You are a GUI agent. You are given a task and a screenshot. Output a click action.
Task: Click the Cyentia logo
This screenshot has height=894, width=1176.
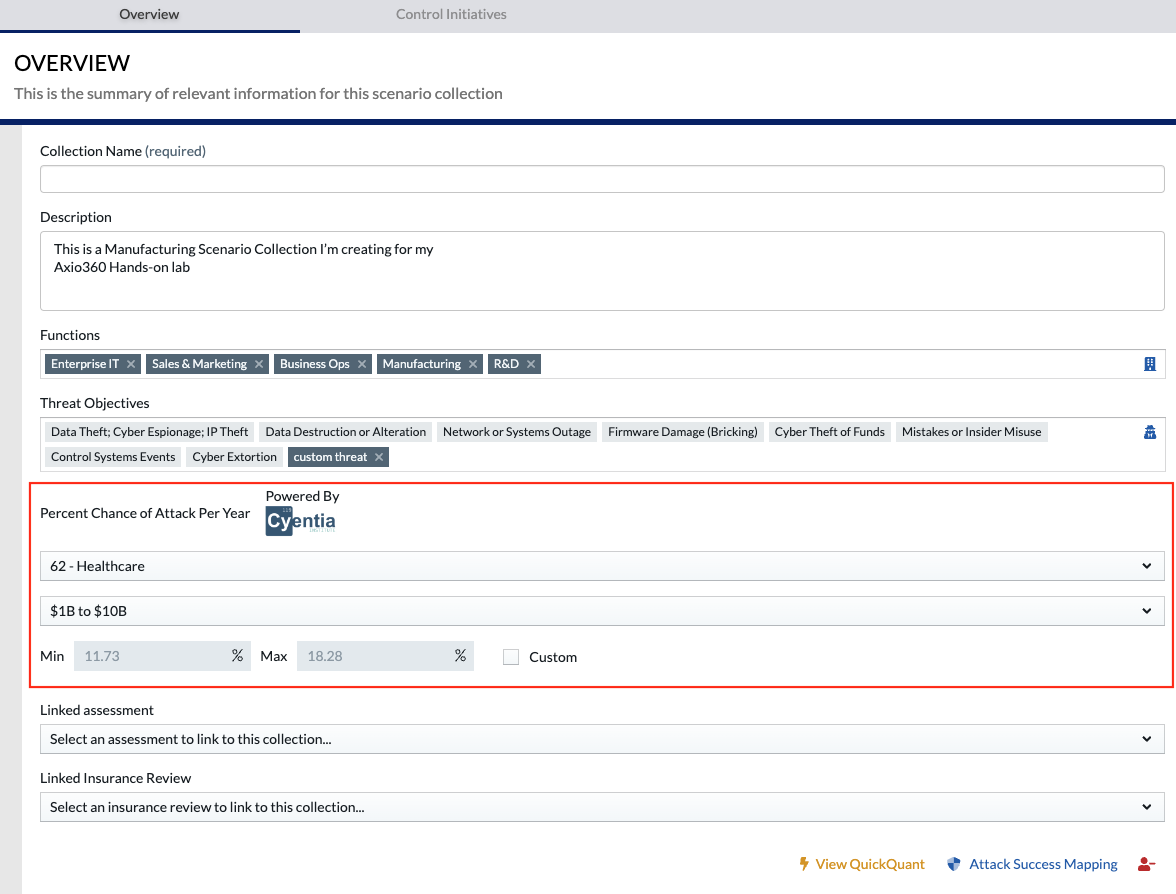tap(301, 520)
